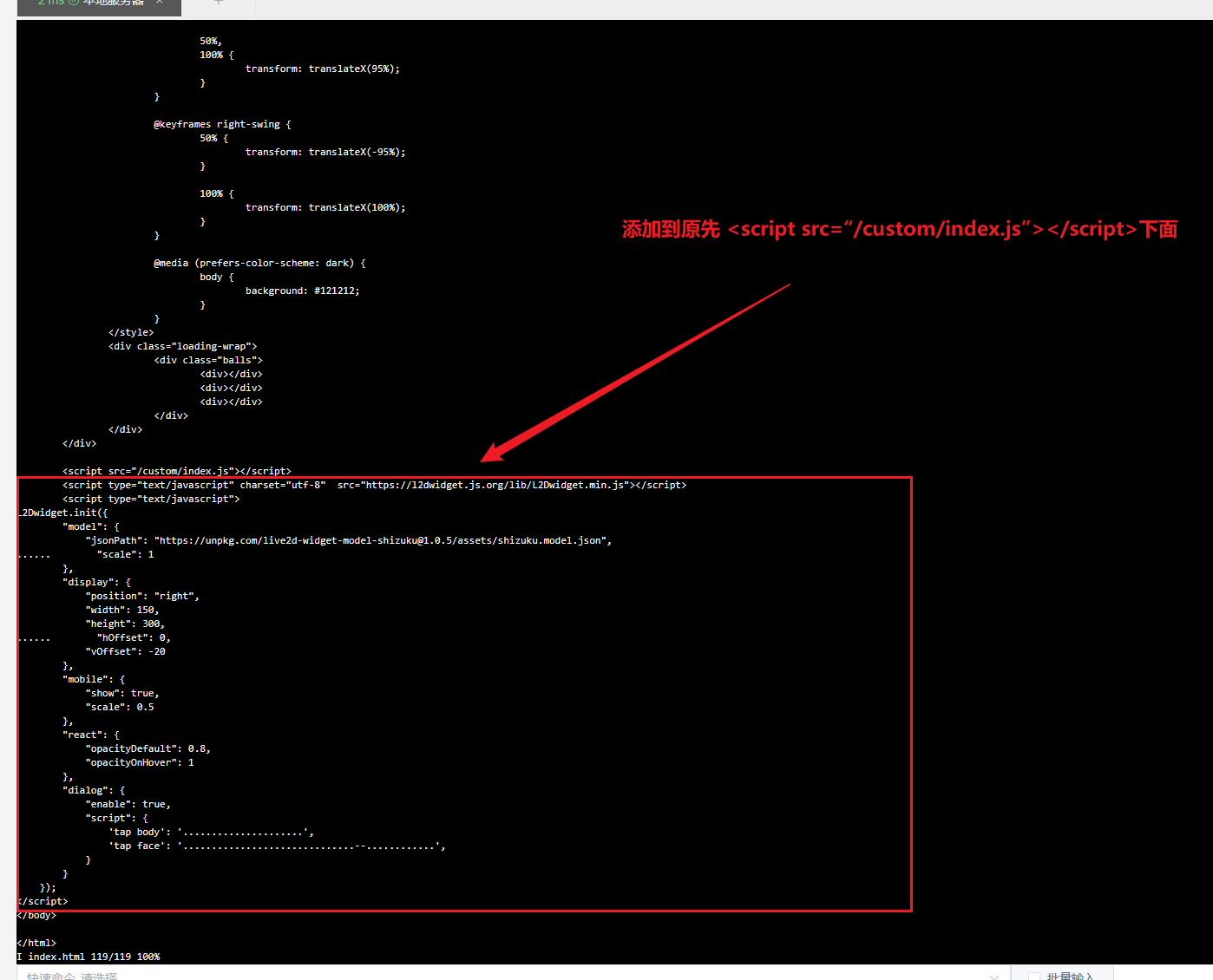Click the '"enable": true,' line
Viewport: 1213px width, 980px height.
[128, 804]
